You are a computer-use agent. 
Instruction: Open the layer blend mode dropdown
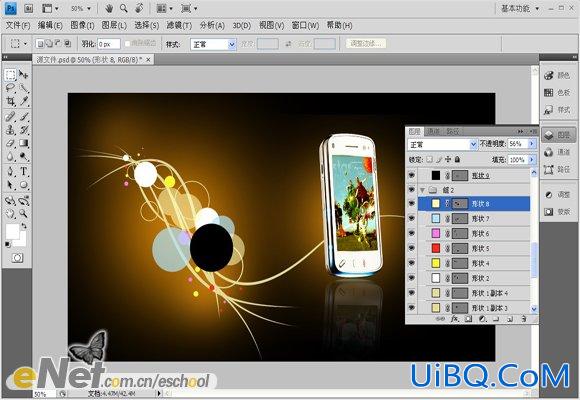[x=442, y=144]
